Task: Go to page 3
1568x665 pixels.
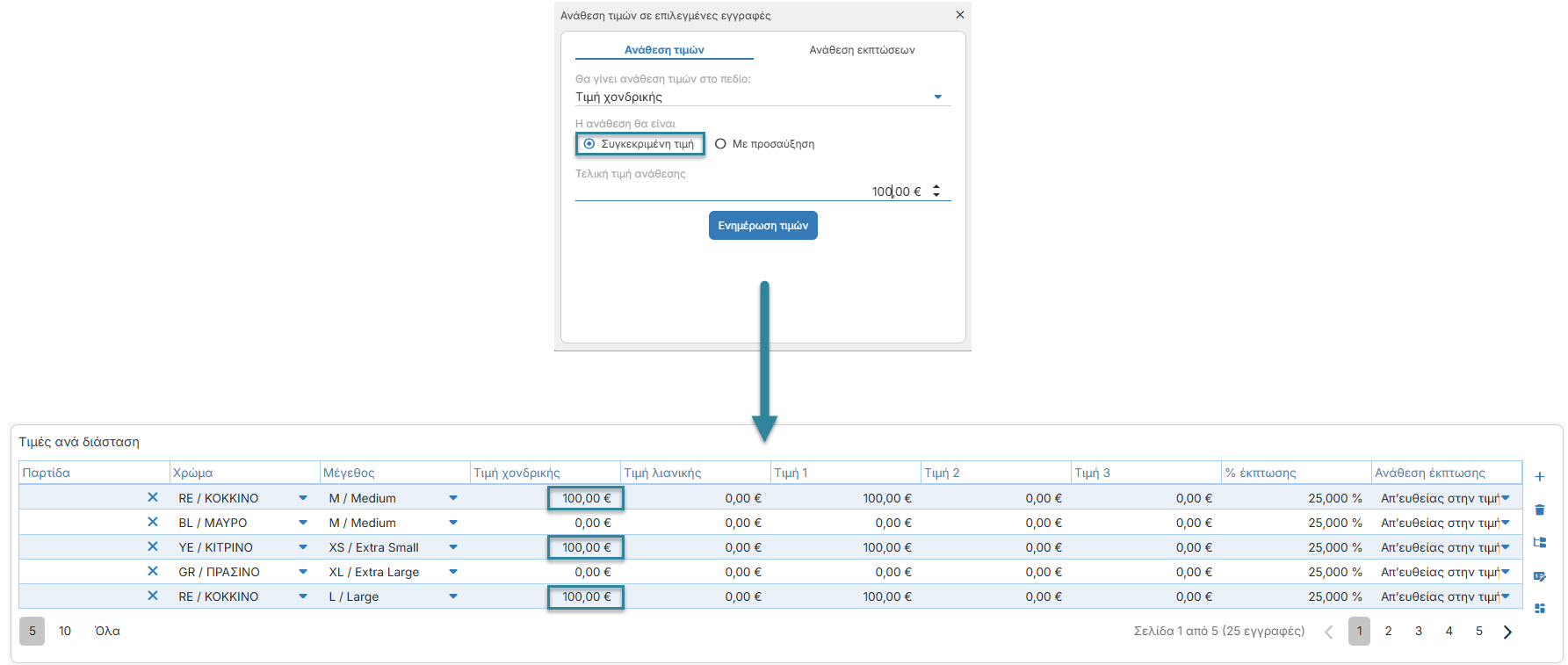Action: click(1419, 631)
